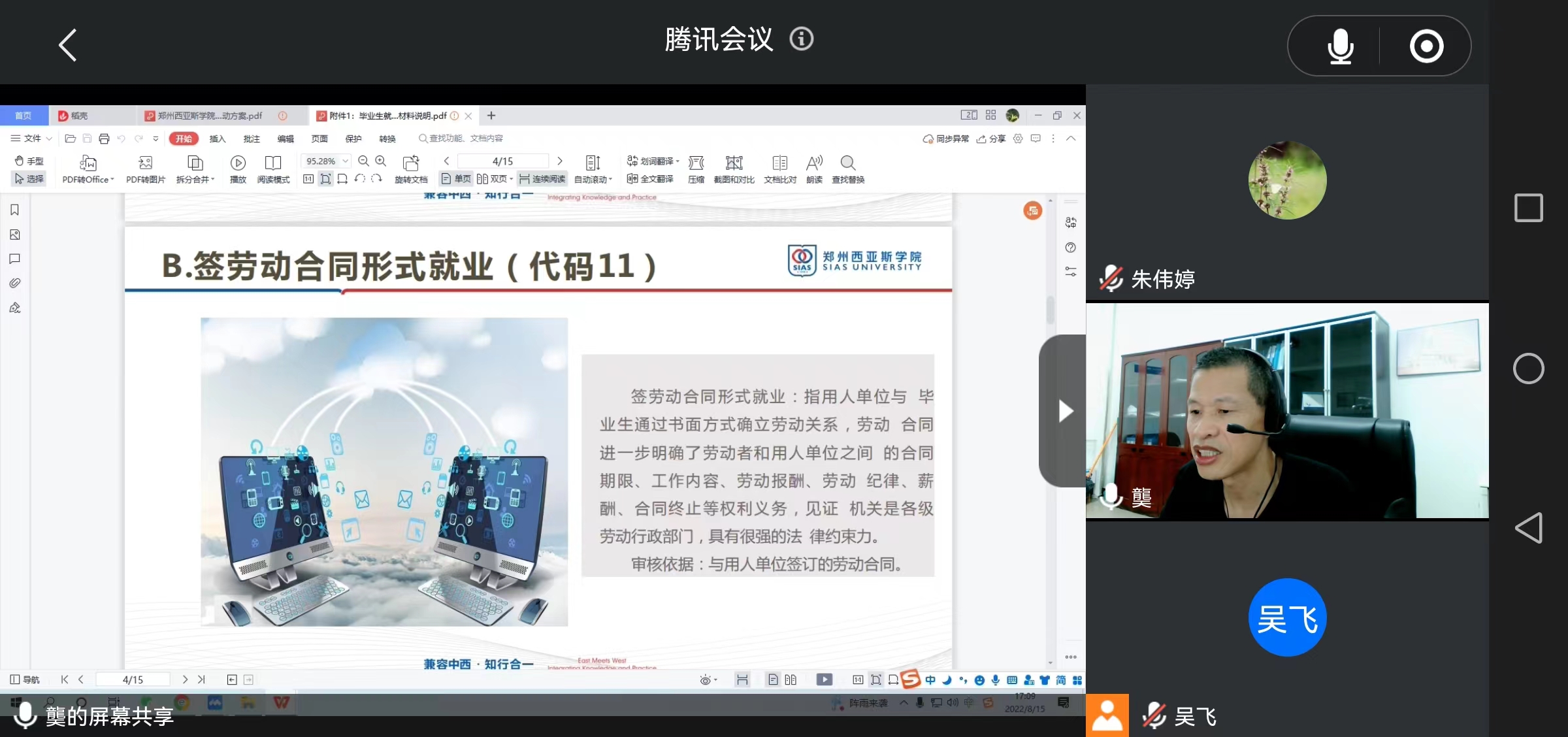
Task: Open the 划词翻译 dropdown
Action: [653, 161]
